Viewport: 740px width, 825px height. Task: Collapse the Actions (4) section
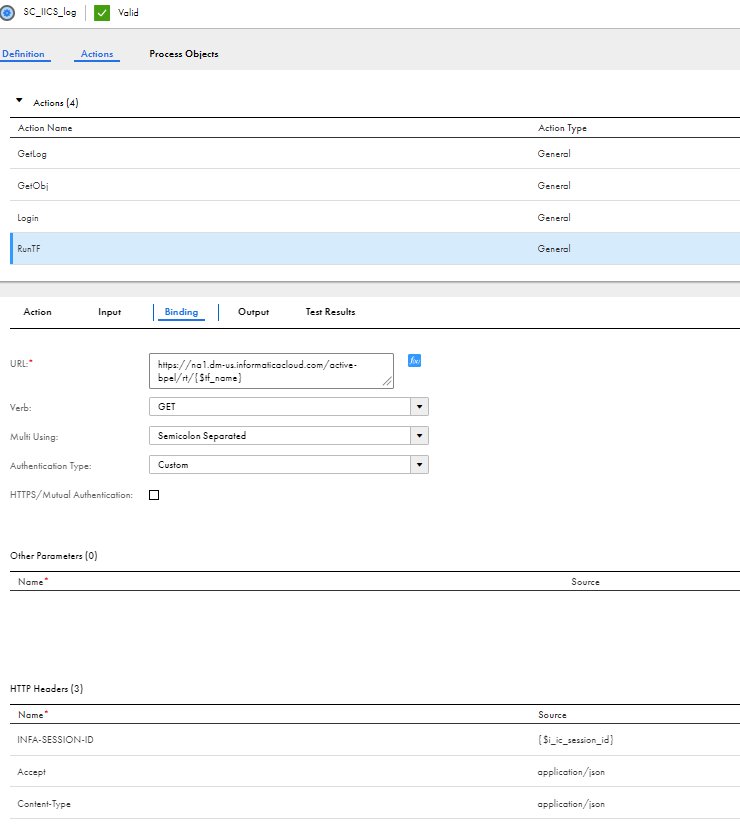[19, 100]
